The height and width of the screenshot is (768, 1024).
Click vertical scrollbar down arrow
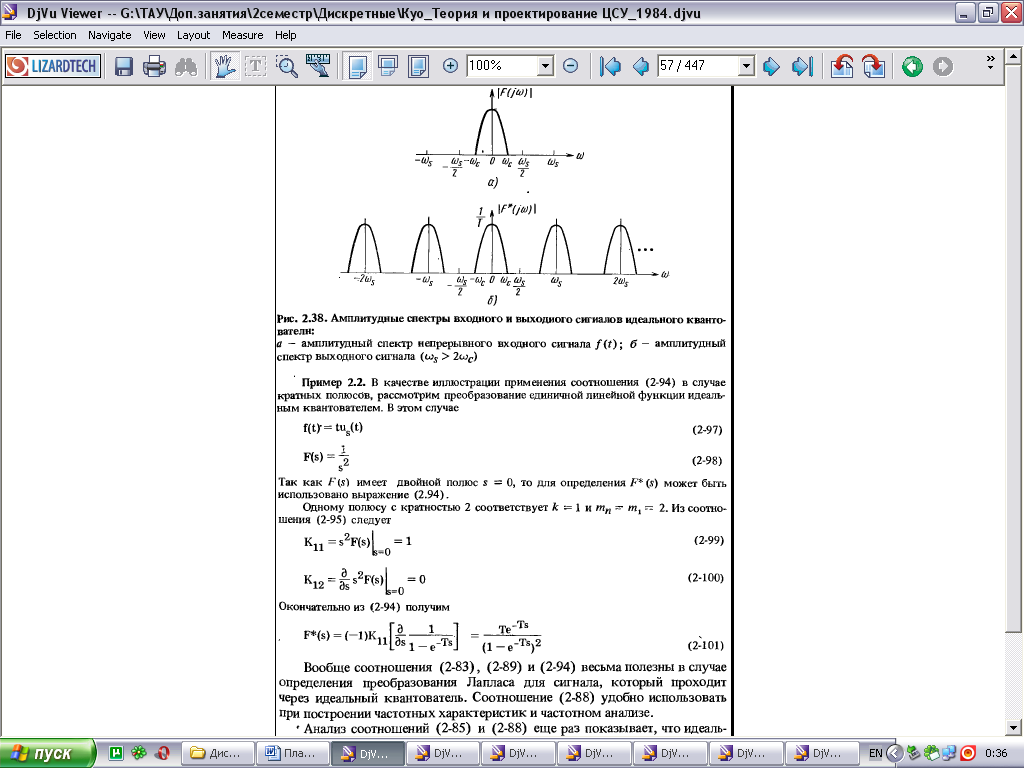click(1013, 728)
